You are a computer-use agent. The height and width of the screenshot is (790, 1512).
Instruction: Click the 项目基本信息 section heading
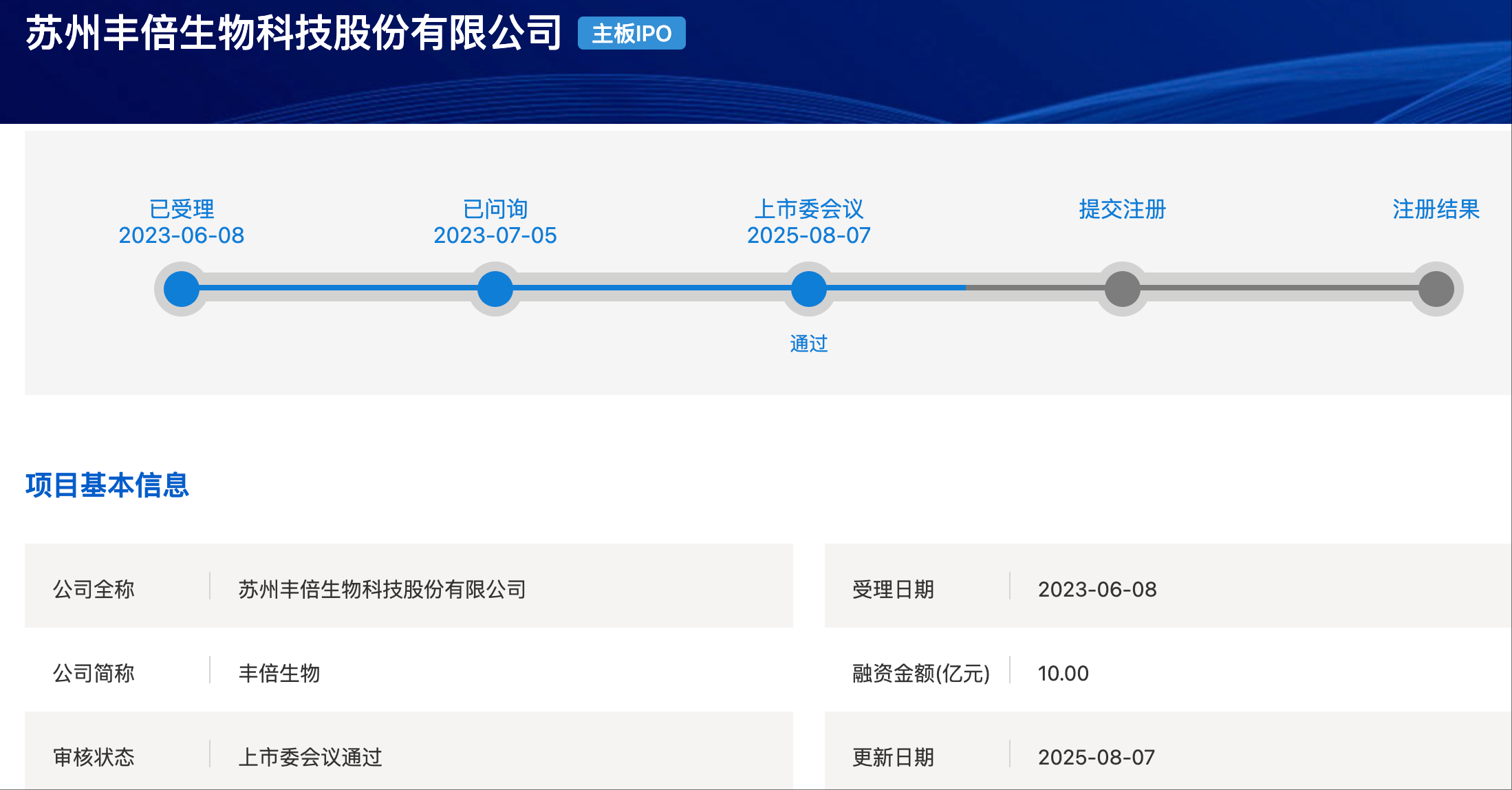(107, 485)
